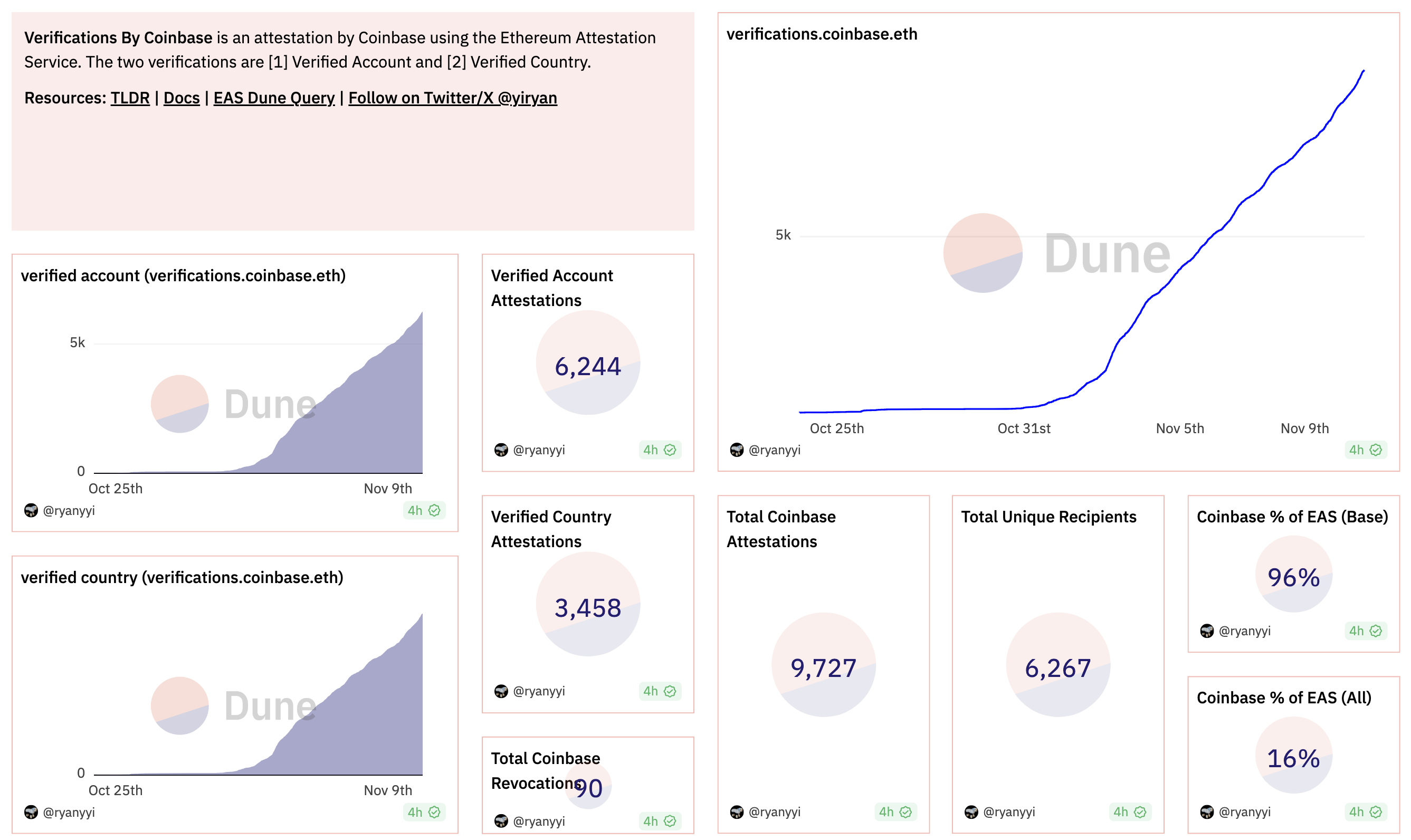Screen dimensions: 1411x840
Task: Click 4h badge in Total Coinbase Attestations card
Action: coord(895,811)
